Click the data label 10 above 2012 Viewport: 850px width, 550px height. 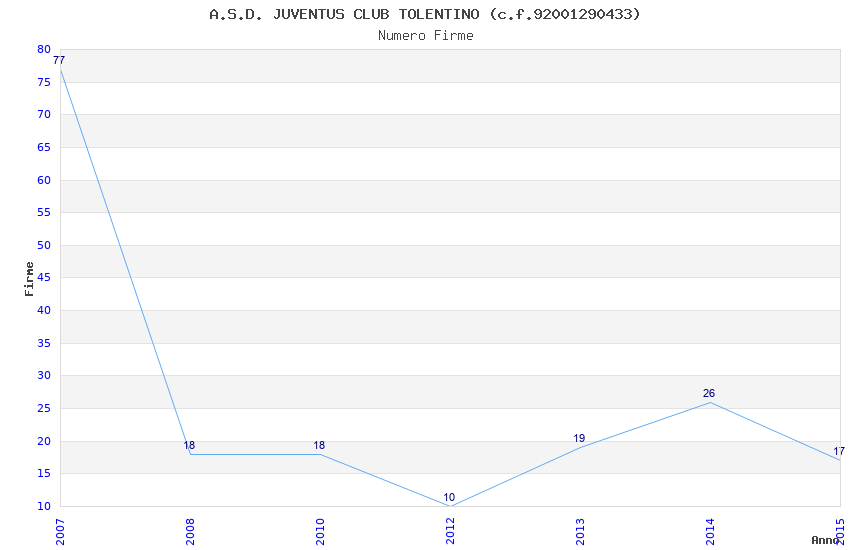click(x=449, y=497)
